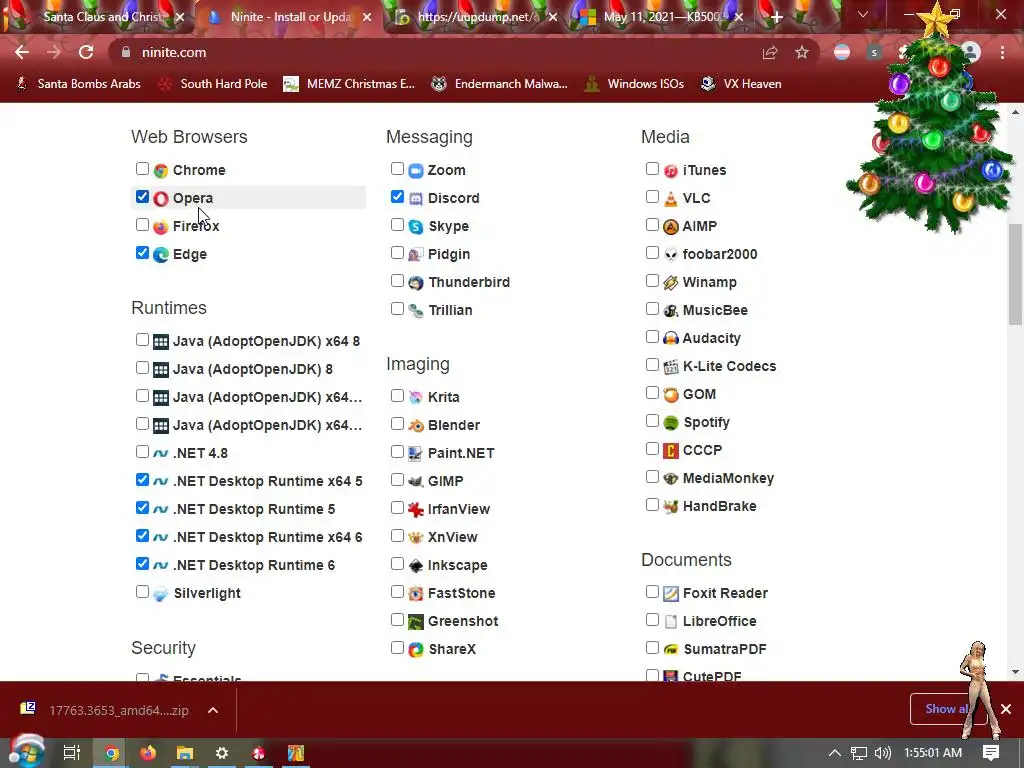Uncheck the Discord checkbox

click(397, 197)
